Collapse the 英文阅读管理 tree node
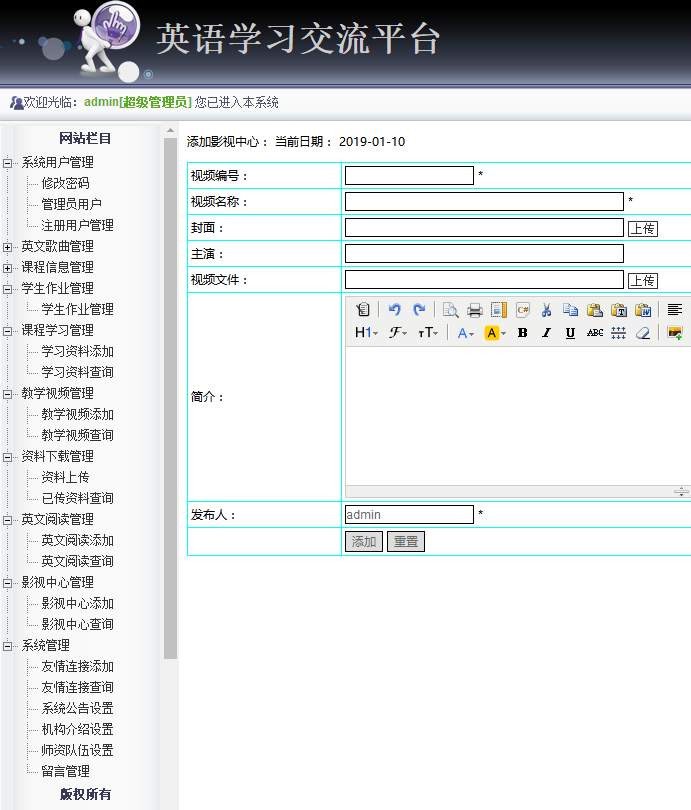This screenshot has width=691, height=810. pyautogui.click(x=7, y=520)
